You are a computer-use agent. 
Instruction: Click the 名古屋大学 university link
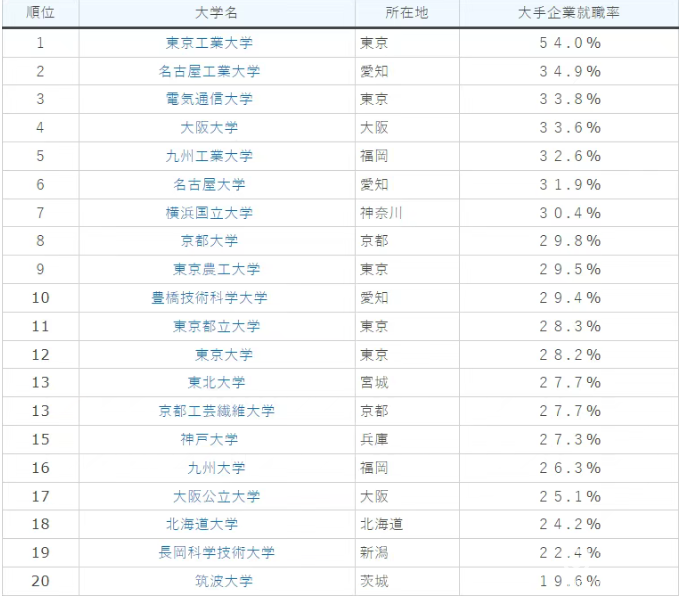tap(209, 185)
